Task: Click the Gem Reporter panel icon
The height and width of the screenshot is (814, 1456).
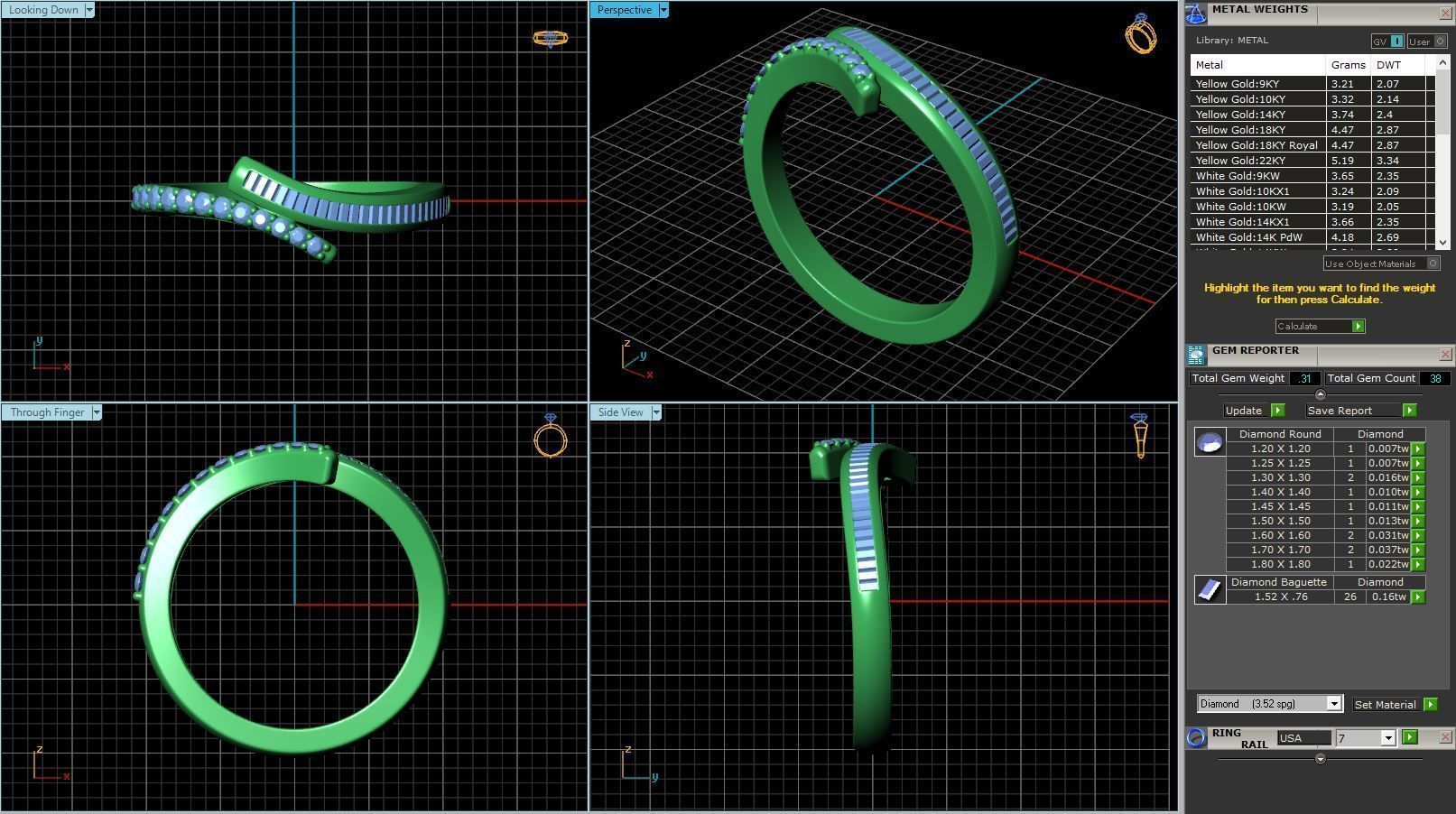Action: click(1196, 355)
